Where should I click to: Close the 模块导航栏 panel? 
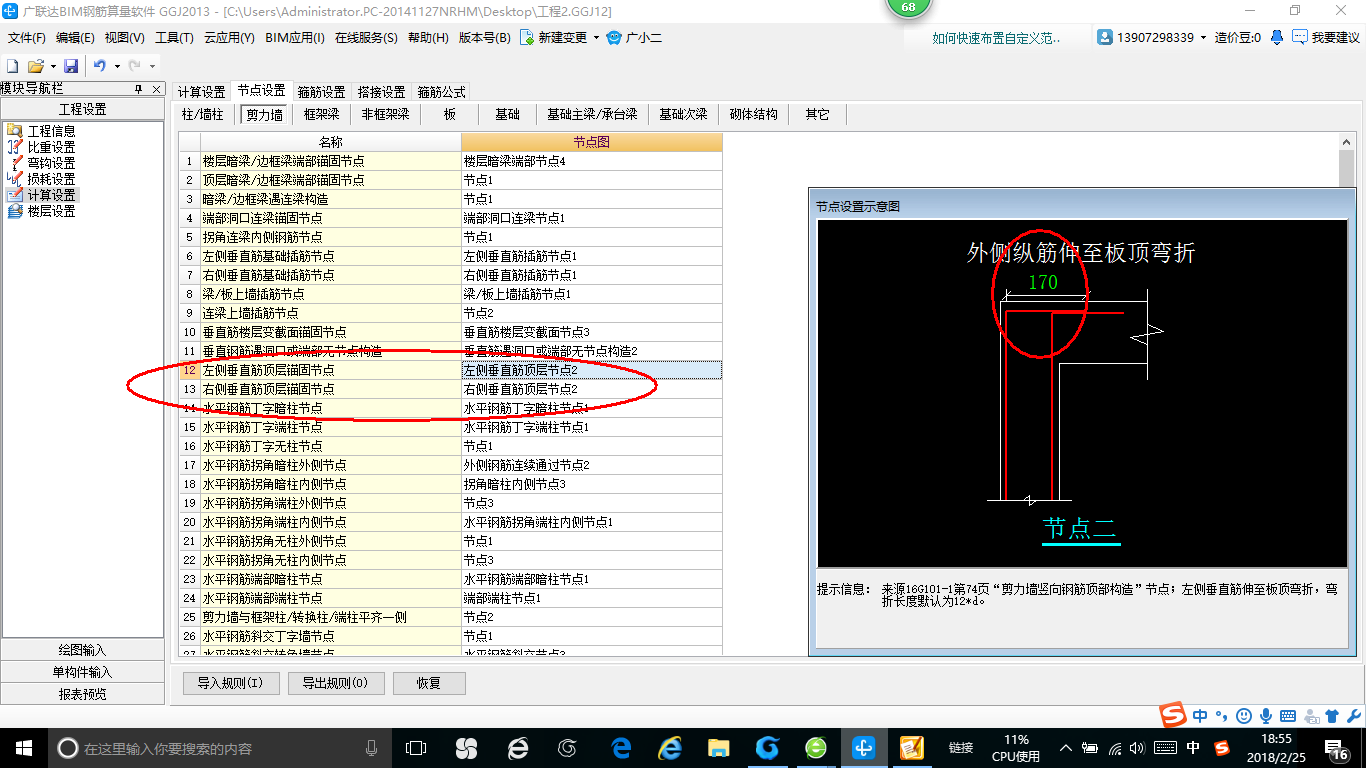tap(157, 89)
